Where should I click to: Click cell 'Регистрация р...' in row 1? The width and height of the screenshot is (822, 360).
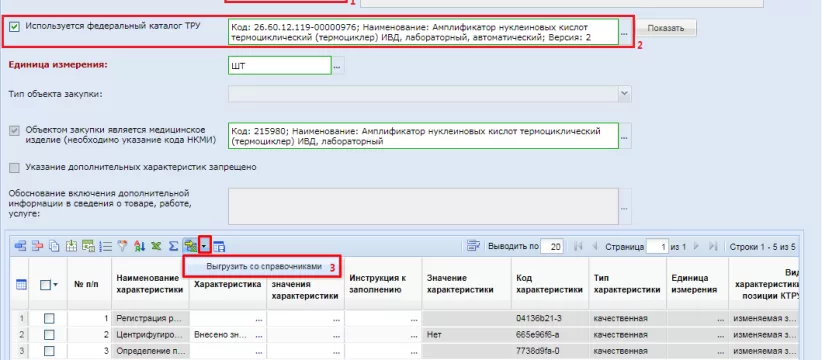[x=150, y=319]
